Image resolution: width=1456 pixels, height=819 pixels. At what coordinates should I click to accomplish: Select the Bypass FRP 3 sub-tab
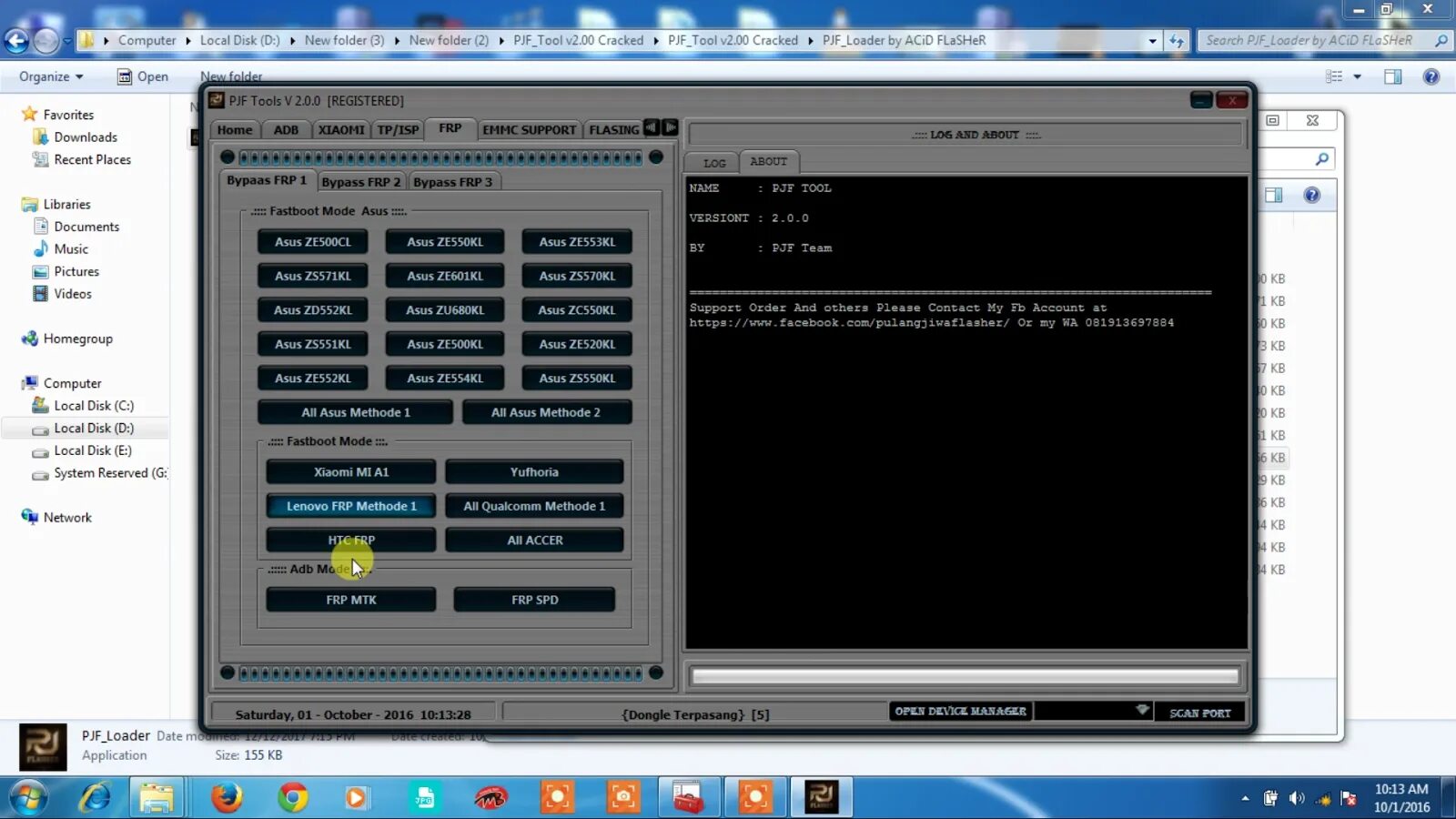tap(452, 182)
